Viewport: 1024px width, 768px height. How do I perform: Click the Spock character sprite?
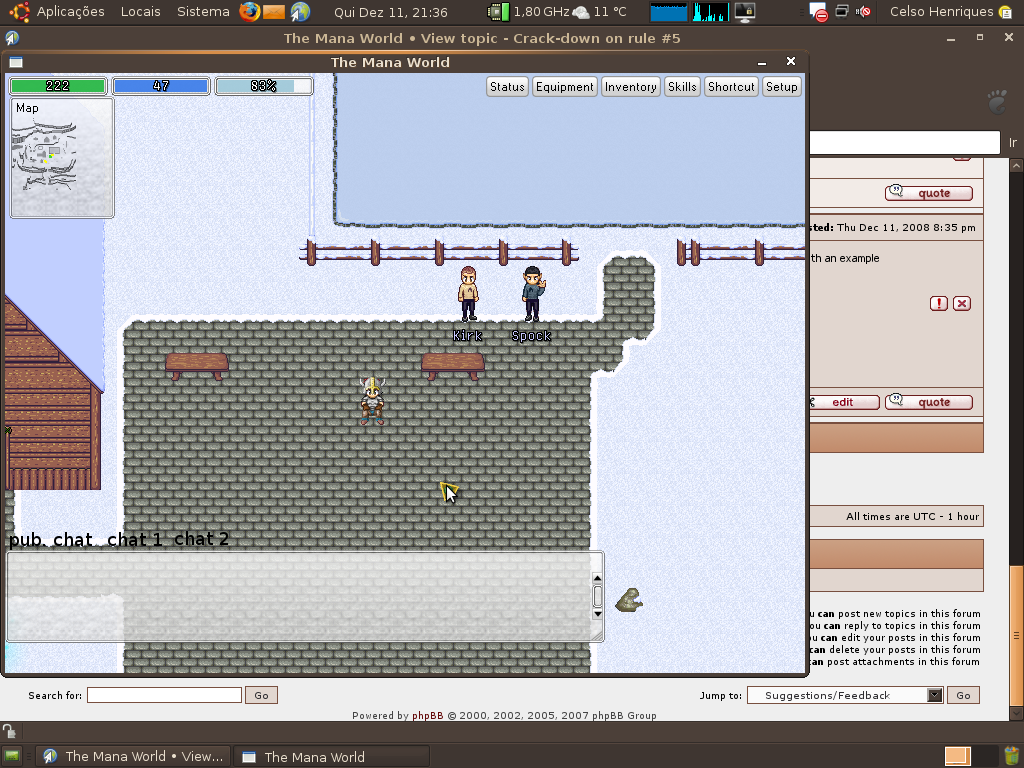[x=533, y=294]
